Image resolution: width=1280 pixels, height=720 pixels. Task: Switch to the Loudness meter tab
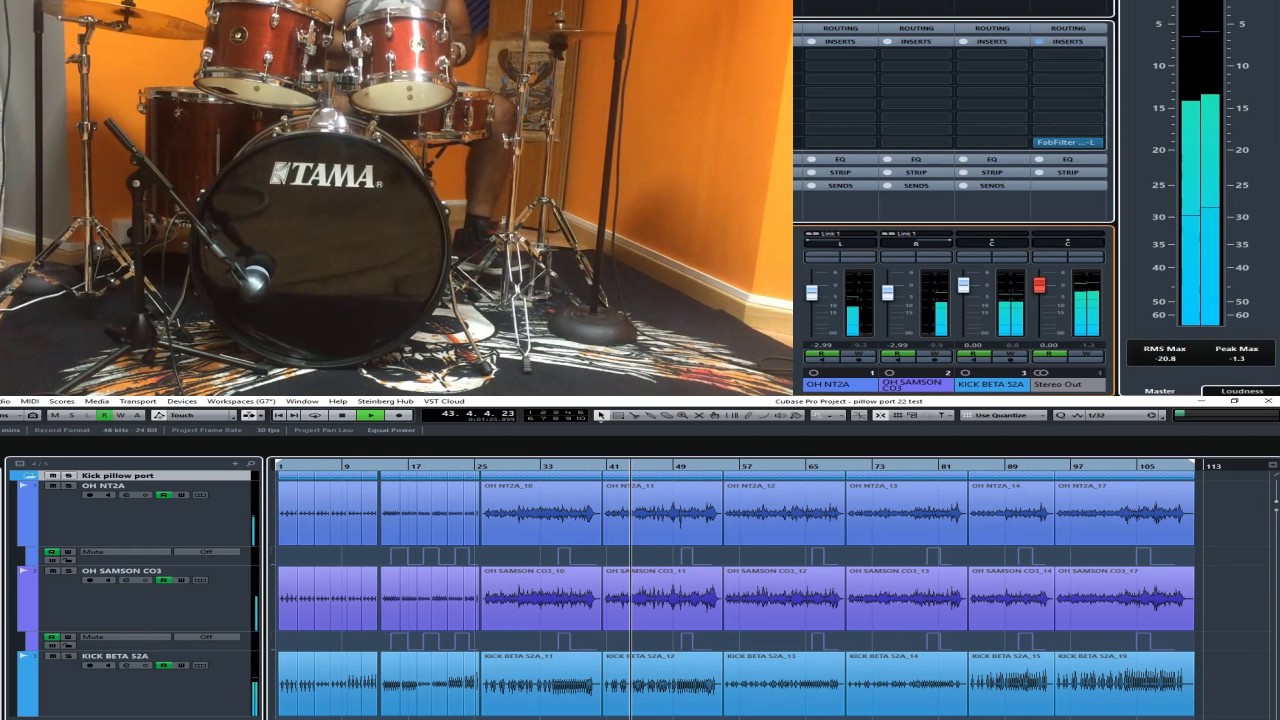1242,391
